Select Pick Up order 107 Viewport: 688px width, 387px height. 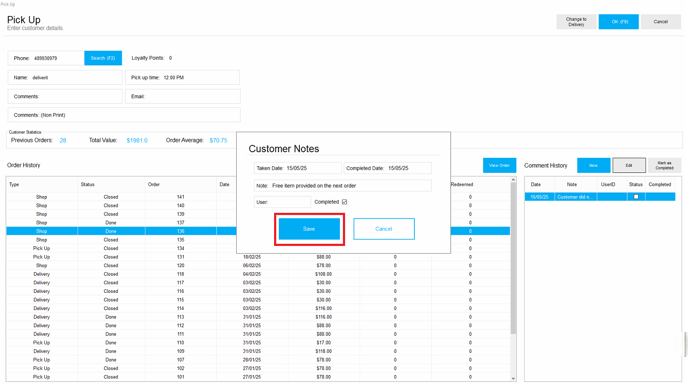pyautogui.click(x=258, y=360)
